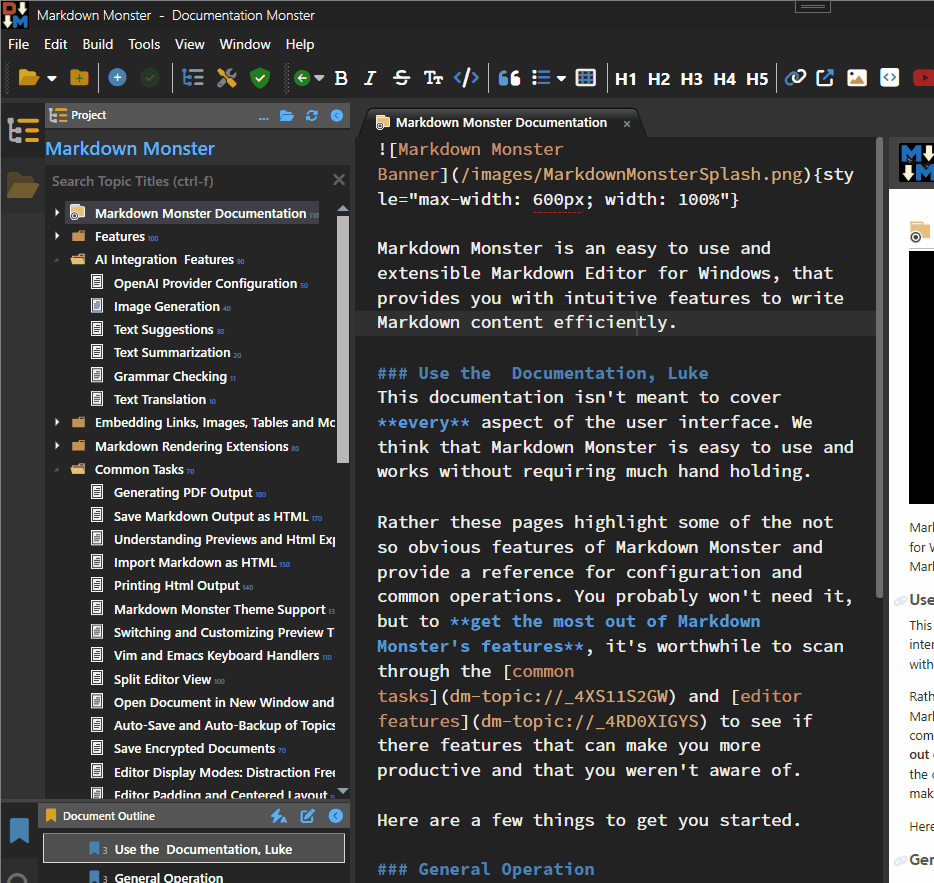
Task: Open the Help menu
Action: coord(300,45)
